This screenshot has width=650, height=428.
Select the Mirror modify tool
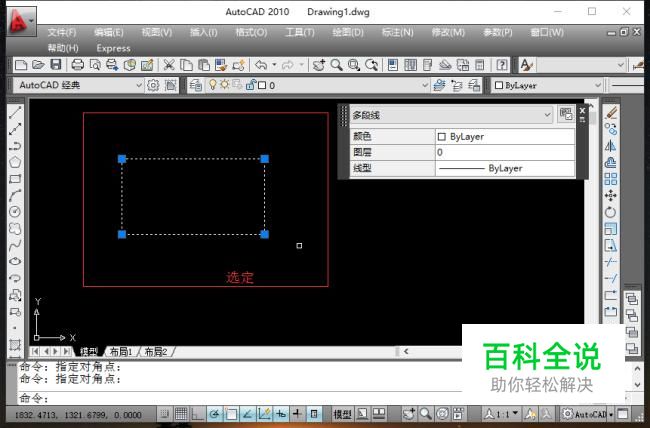(x=611, y=146)
